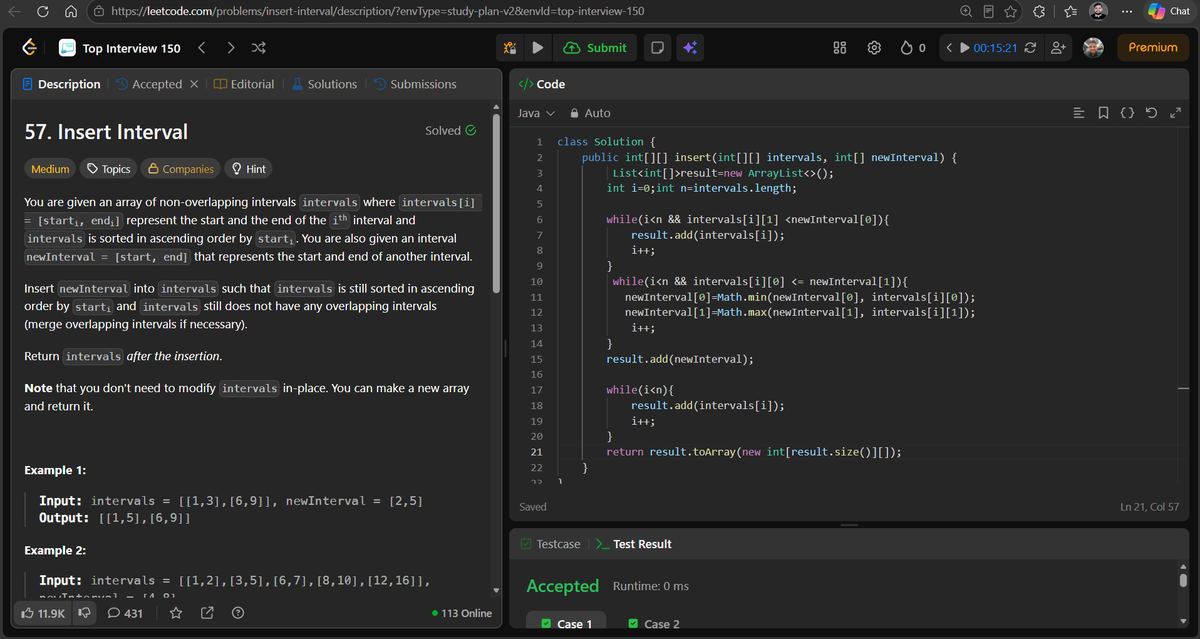1200x639 pixels.
Task: Bookmark the code with bookmark icon
Action: click(1103, 113)
